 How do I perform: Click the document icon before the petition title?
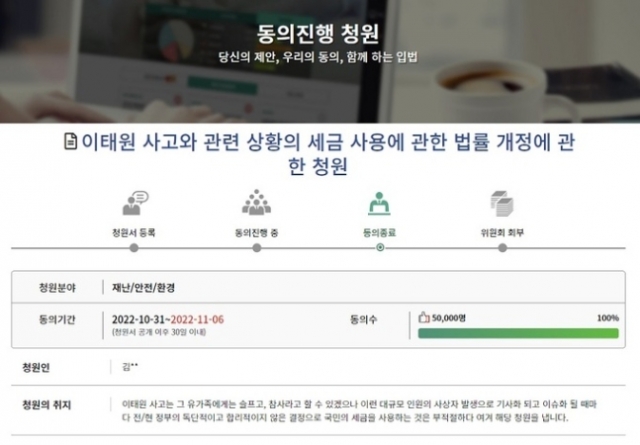[71, 142]
